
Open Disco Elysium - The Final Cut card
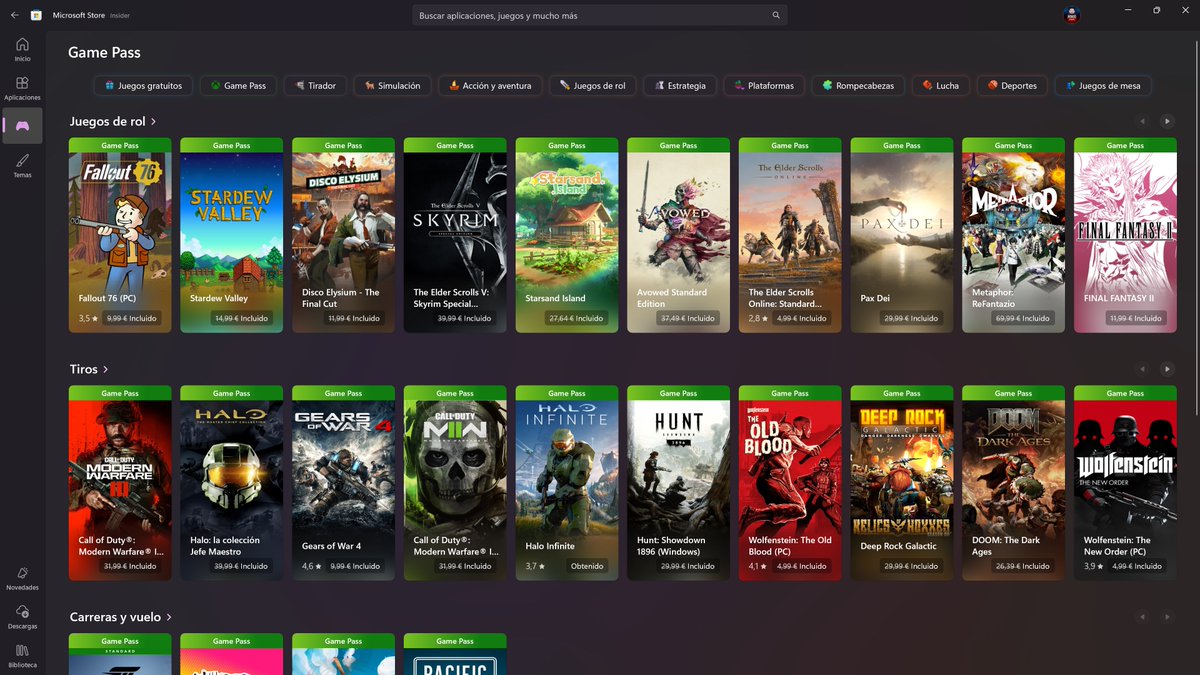[x=343, y=236]
